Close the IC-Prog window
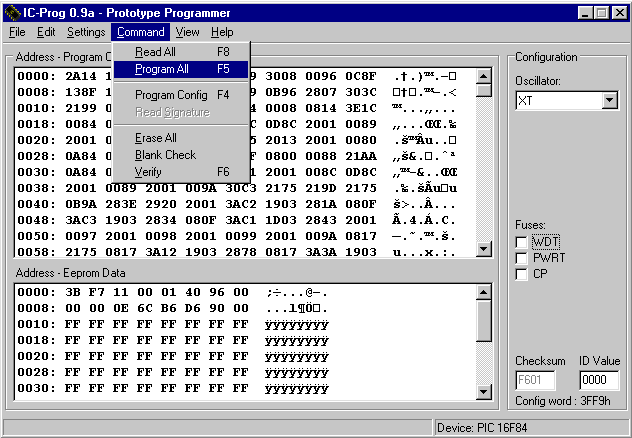 point(619,13)
